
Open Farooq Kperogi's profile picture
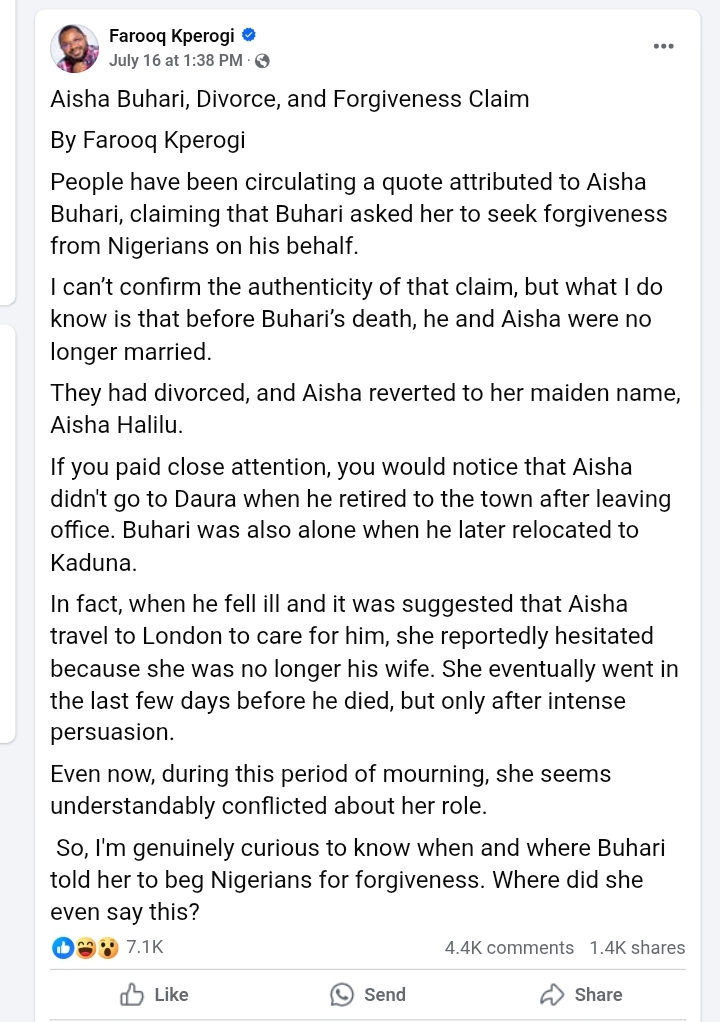(x=74, y=48)
